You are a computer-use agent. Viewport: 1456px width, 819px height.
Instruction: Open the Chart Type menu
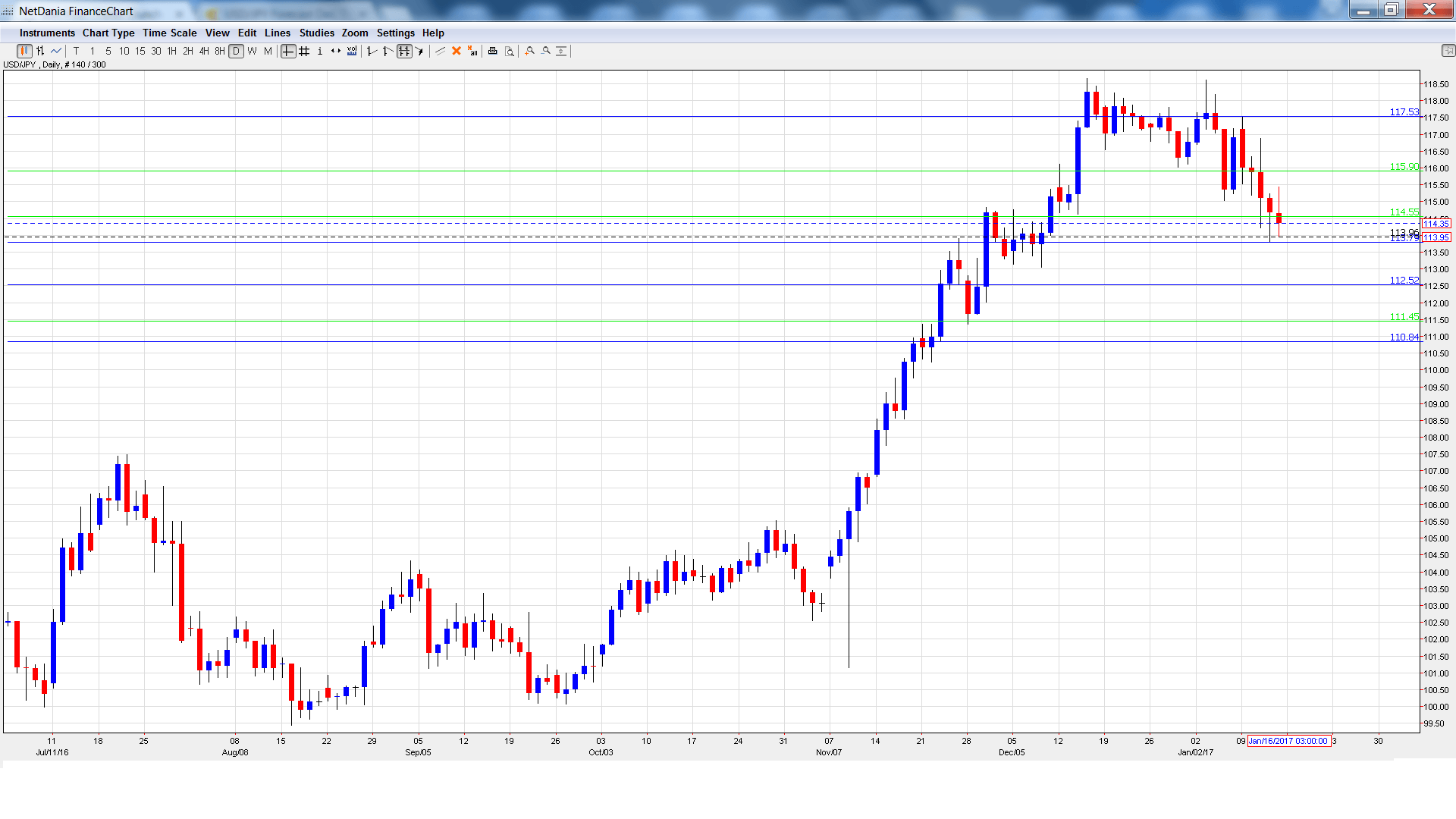[x=108, y=33]
